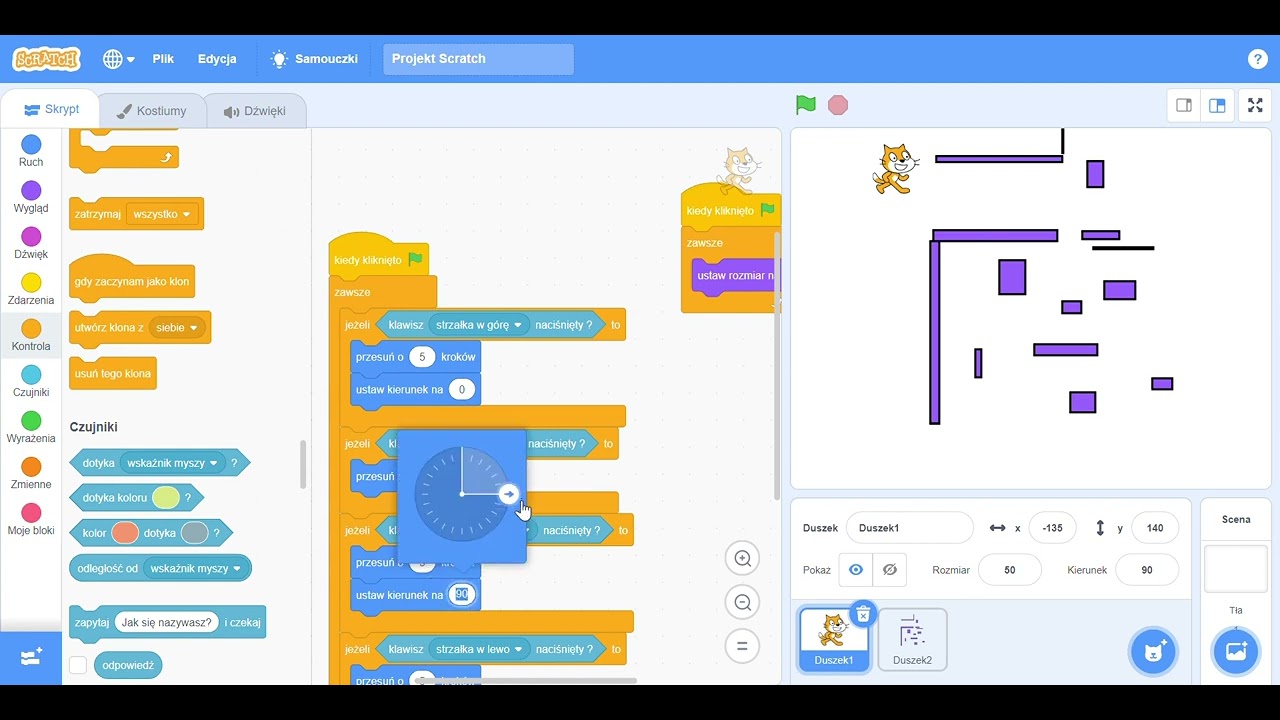
Task: Open 'wskaźnik myszy' dropdown in dotyka block
Action: 171,463
